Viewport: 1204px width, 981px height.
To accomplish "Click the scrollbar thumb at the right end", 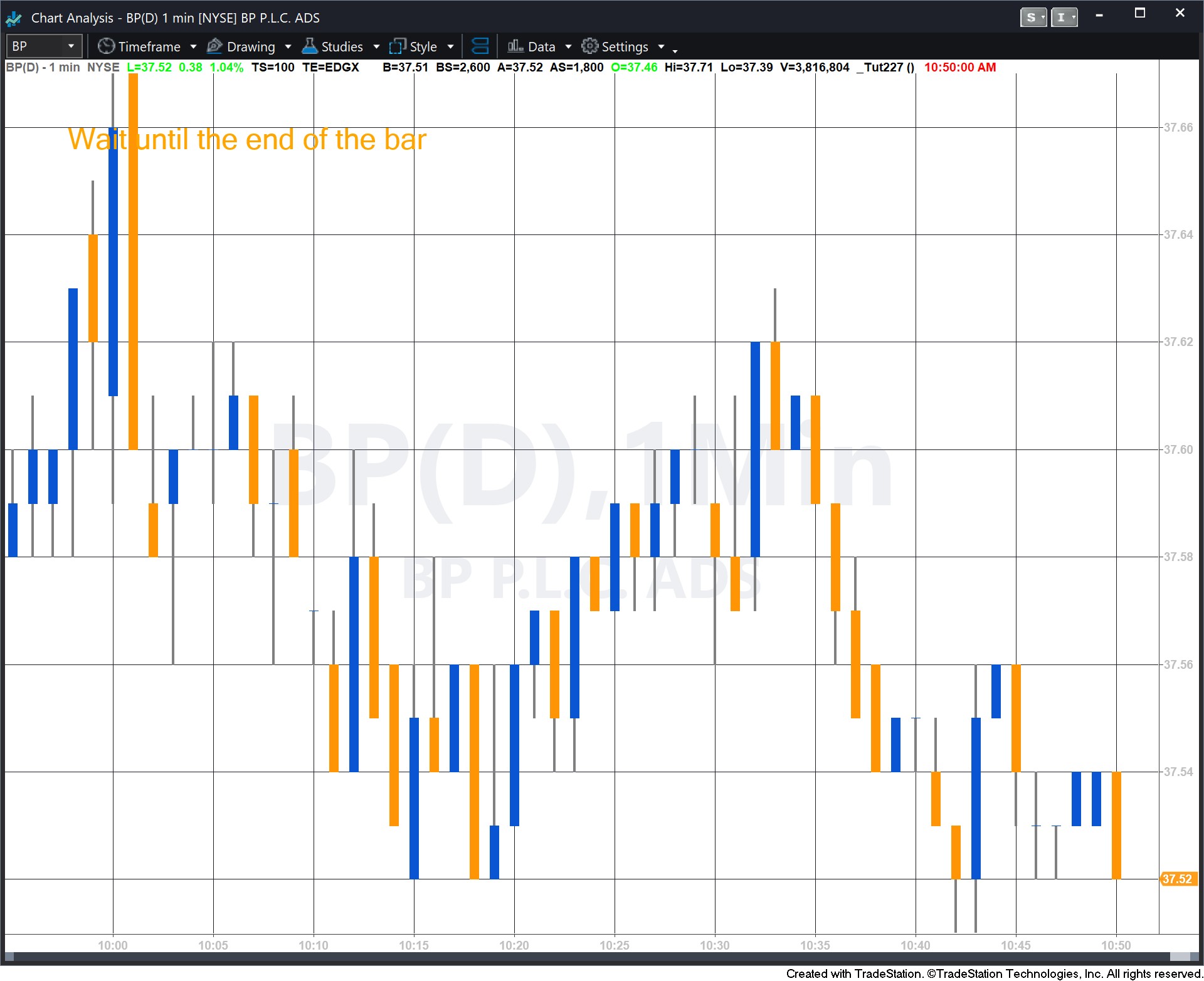I will [1180, 957].
